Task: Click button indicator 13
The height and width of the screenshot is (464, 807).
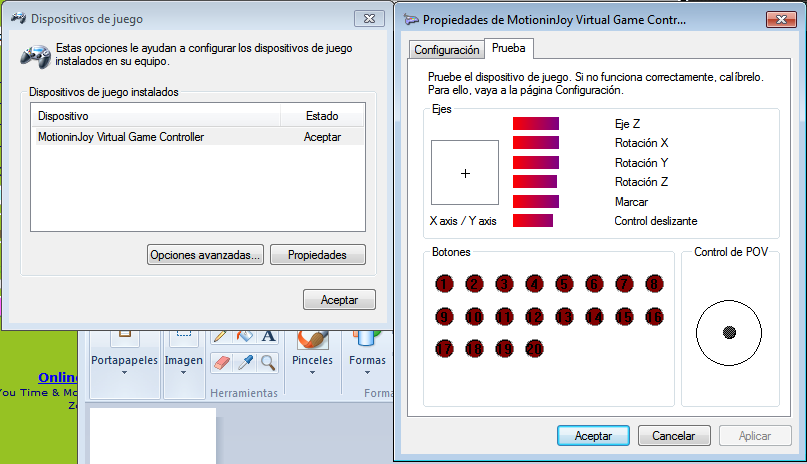Action: point(564,316)
